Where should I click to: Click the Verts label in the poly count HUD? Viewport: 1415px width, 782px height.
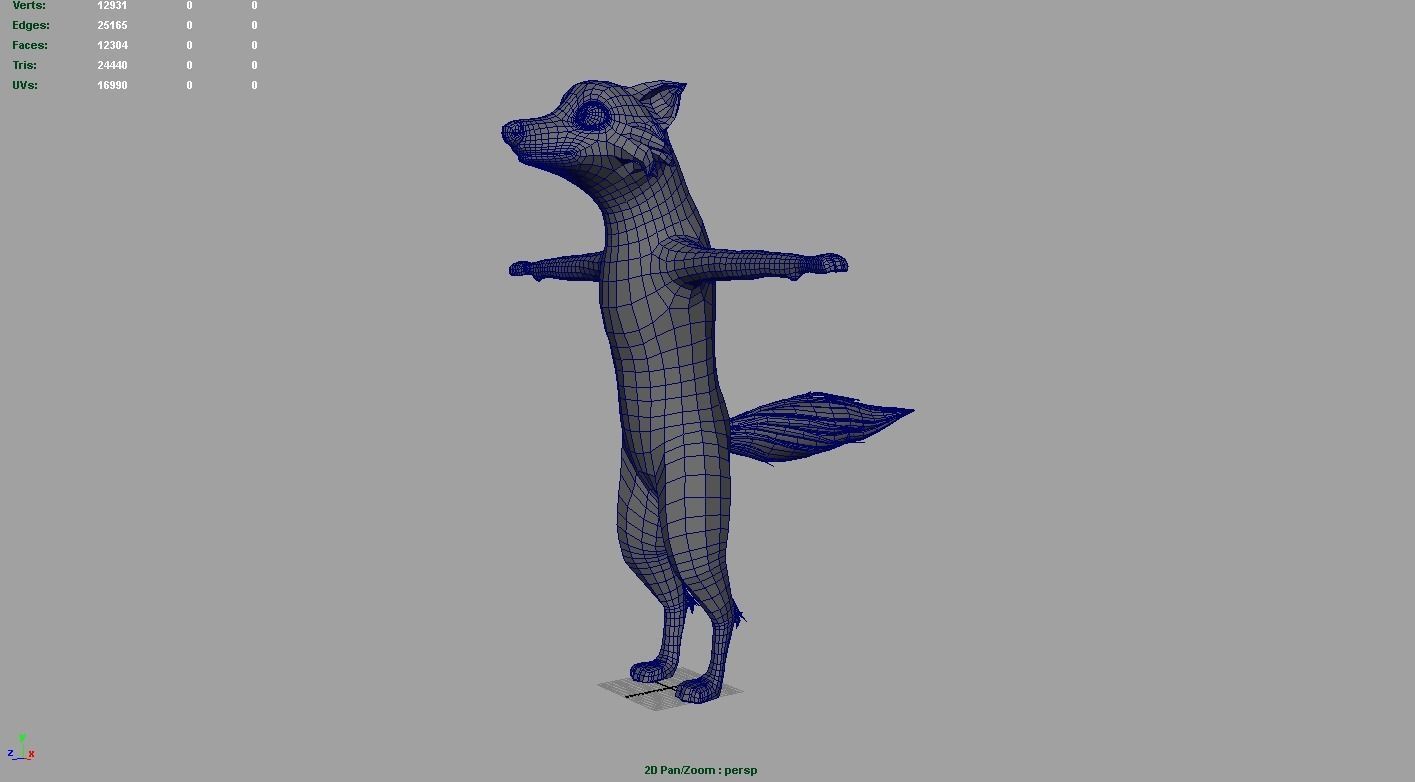[29, 5]
